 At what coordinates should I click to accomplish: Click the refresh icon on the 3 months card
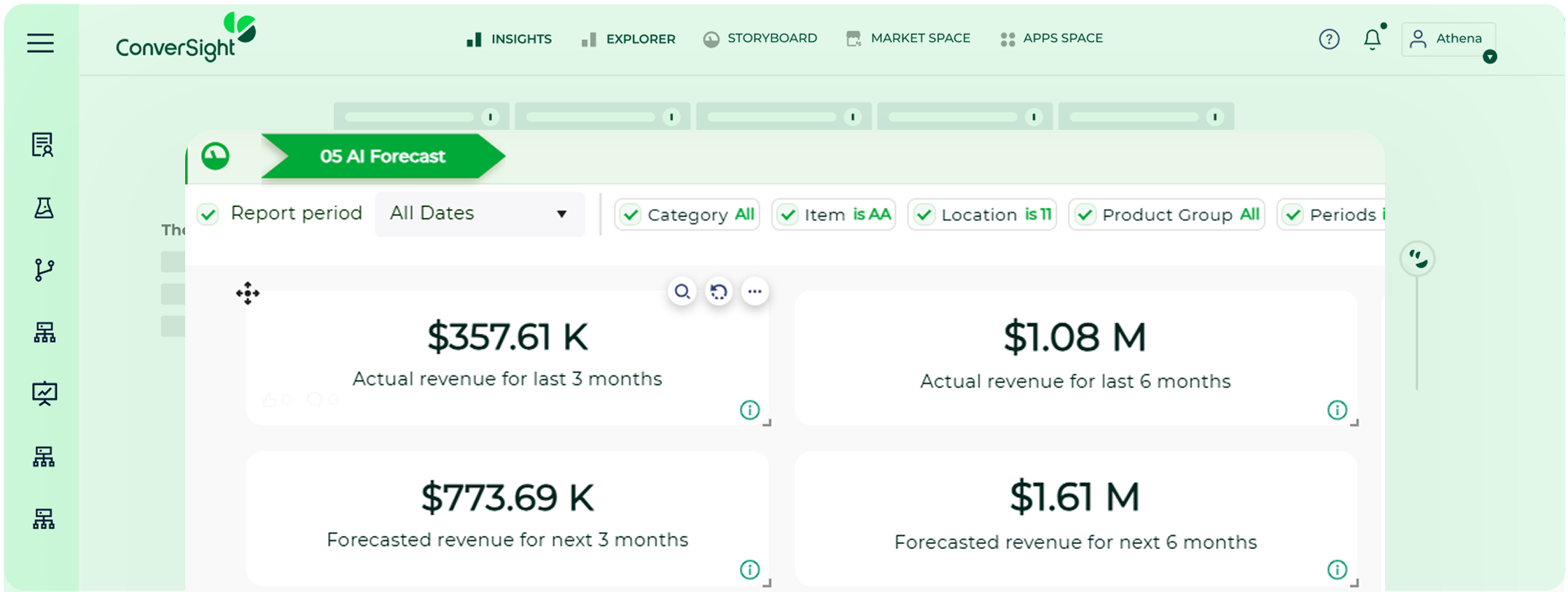[x=719, y=292]
